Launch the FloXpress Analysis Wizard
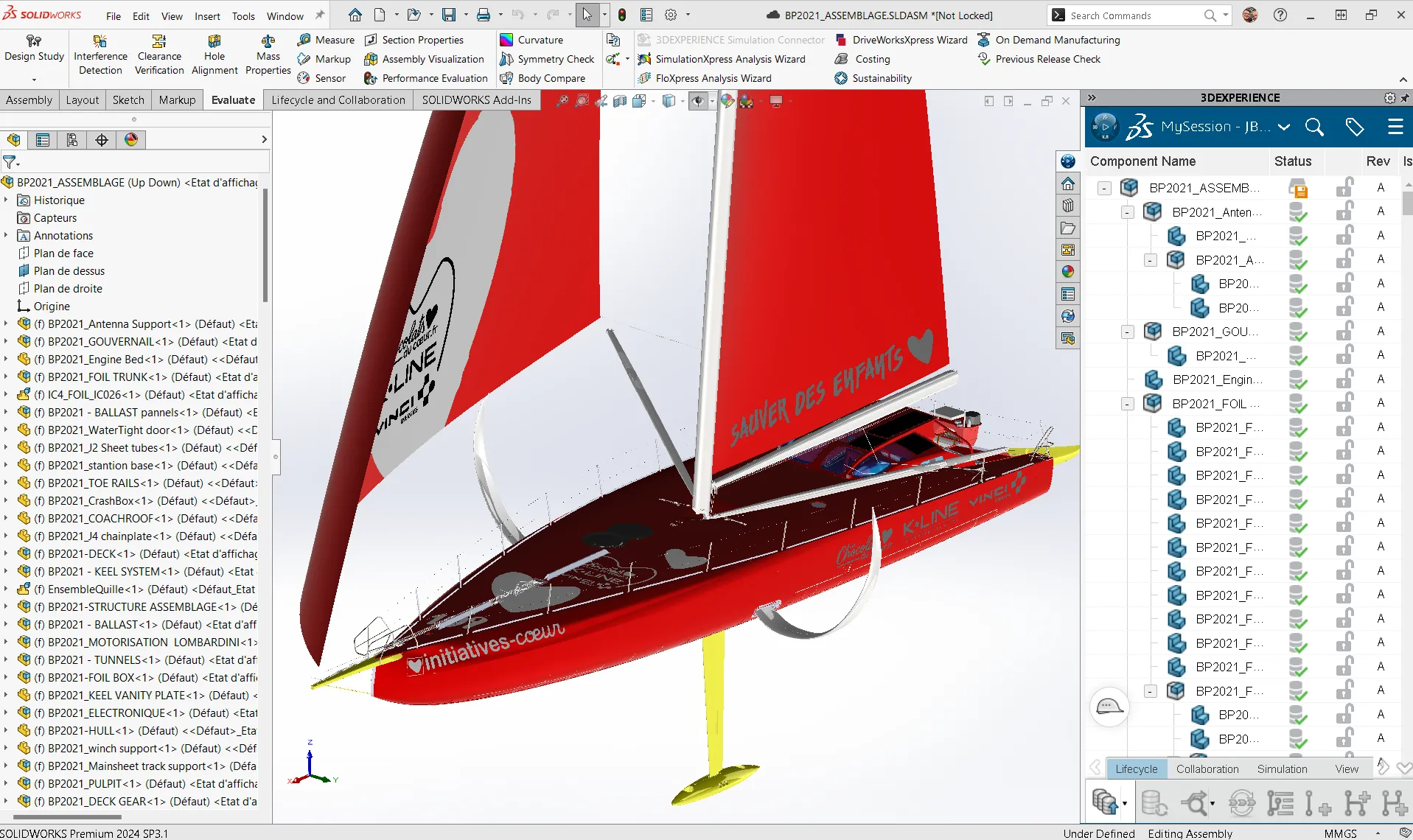The image size is (1413, 840). [x=714, y=78]
